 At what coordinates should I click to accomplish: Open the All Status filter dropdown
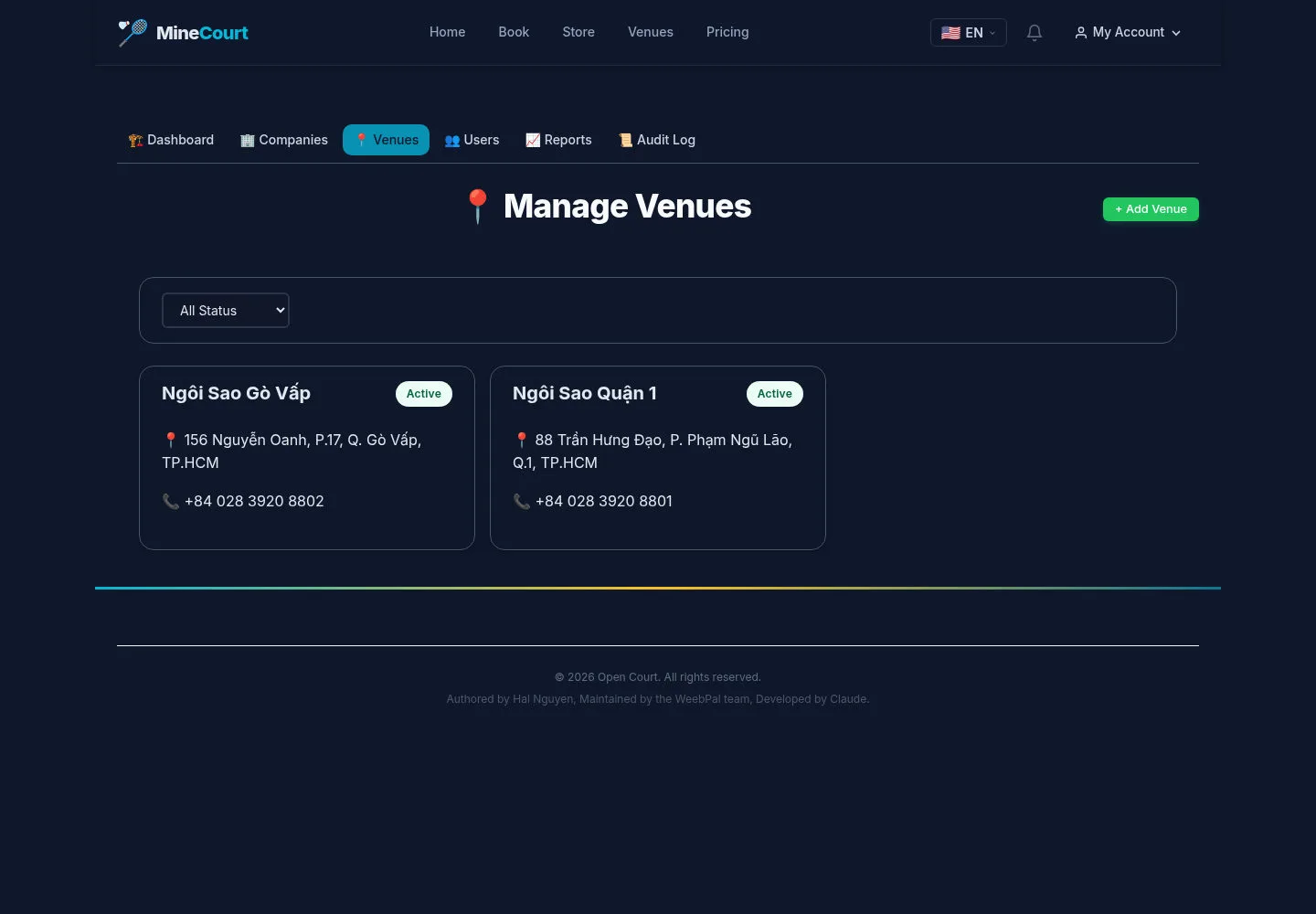226,311
